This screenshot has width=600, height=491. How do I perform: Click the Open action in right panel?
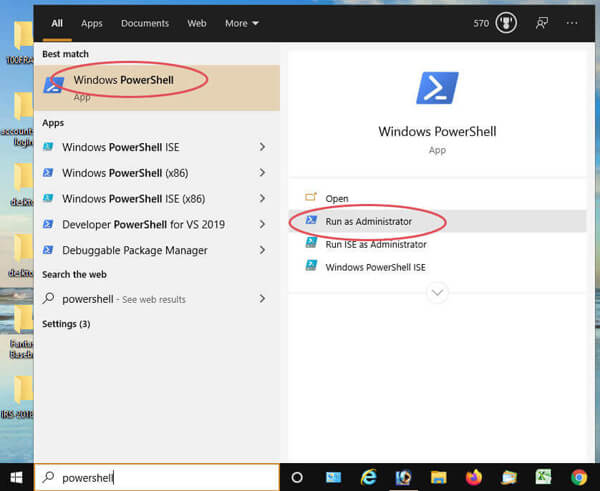coord(337,198)
